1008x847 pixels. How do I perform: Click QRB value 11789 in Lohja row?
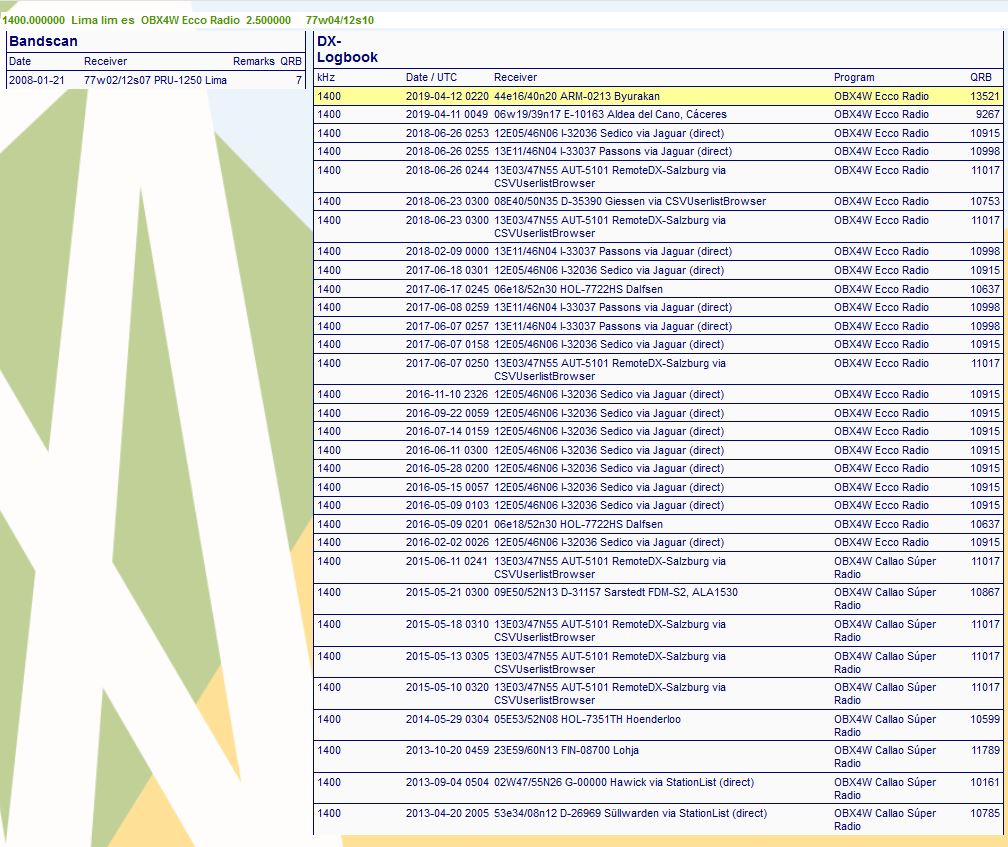pos(985,750)
